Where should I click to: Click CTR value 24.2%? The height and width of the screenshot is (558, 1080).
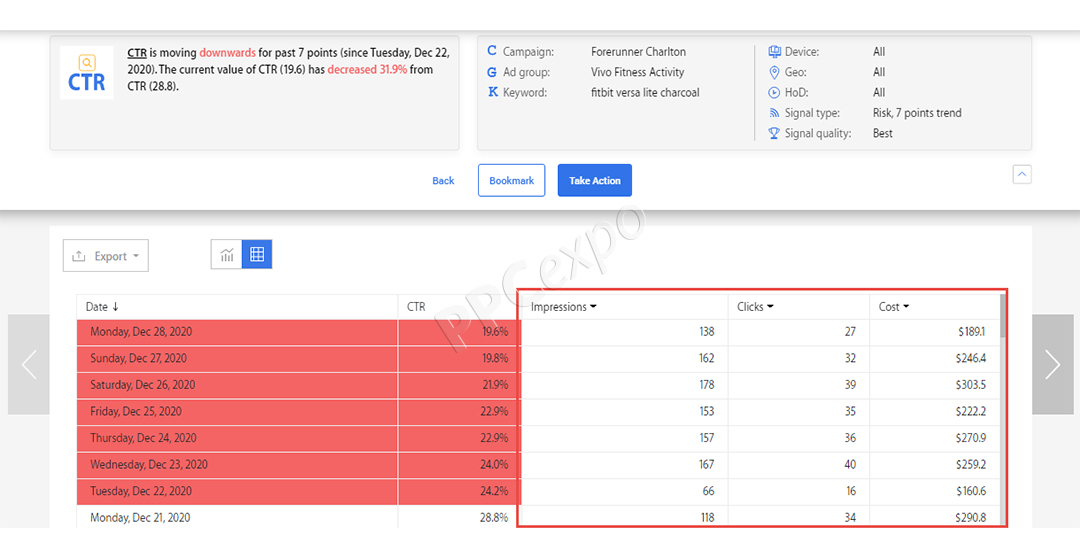tap(495, 491)
